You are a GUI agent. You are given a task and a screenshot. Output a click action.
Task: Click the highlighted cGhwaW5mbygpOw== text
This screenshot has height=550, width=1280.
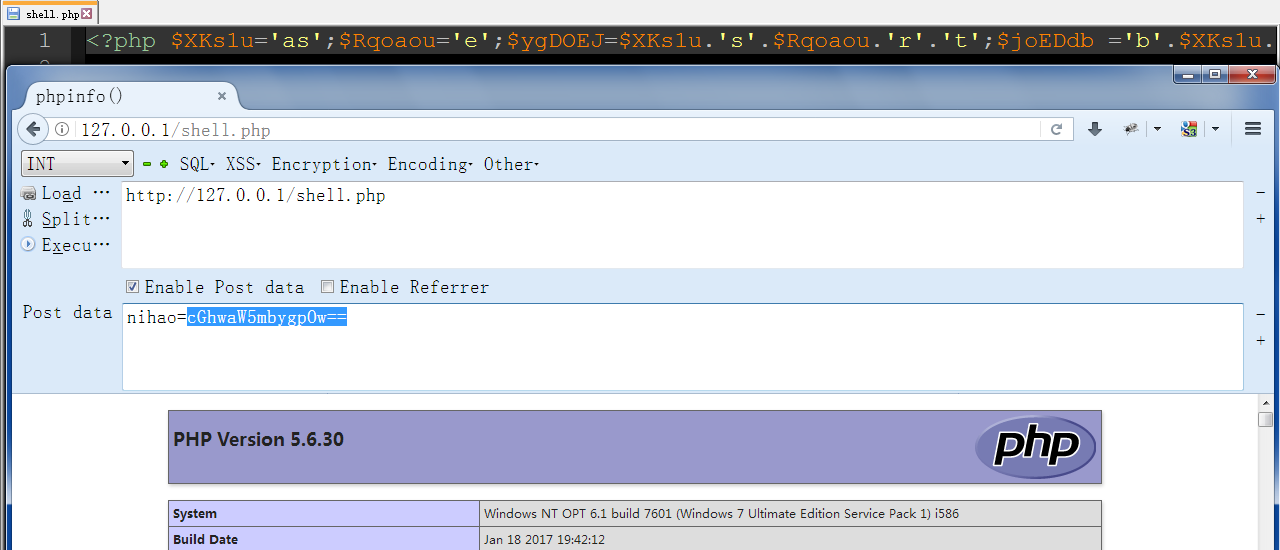click(x=267, y=318)
